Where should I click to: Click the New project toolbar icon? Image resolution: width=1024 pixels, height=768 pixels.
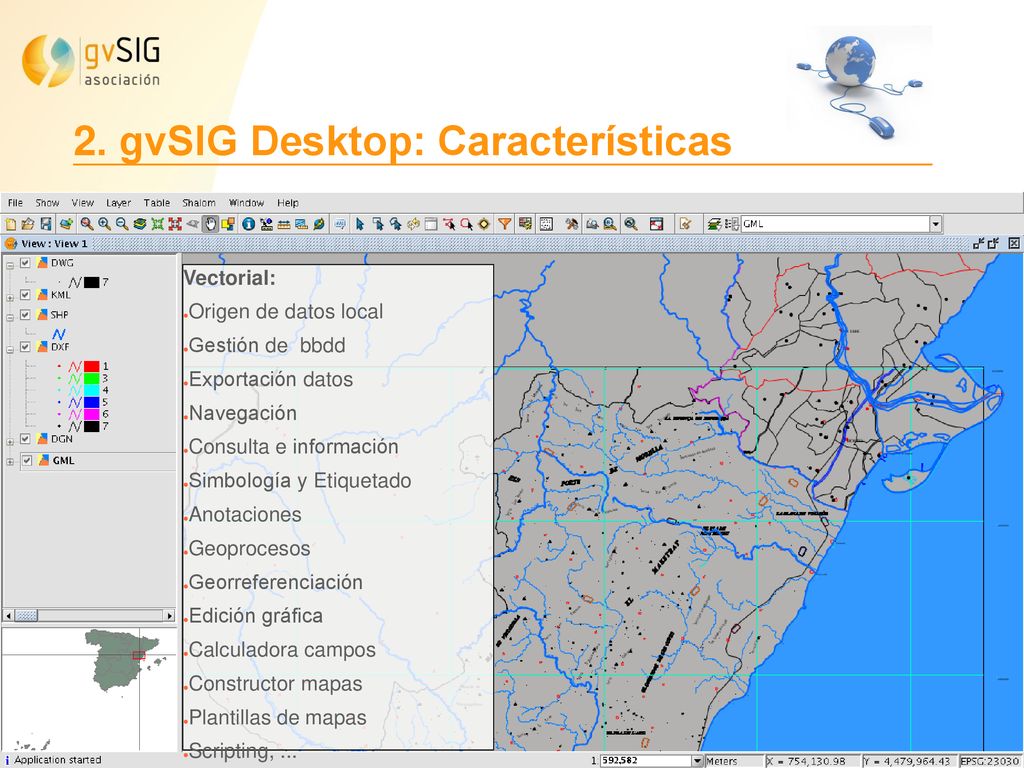[10, 224]
